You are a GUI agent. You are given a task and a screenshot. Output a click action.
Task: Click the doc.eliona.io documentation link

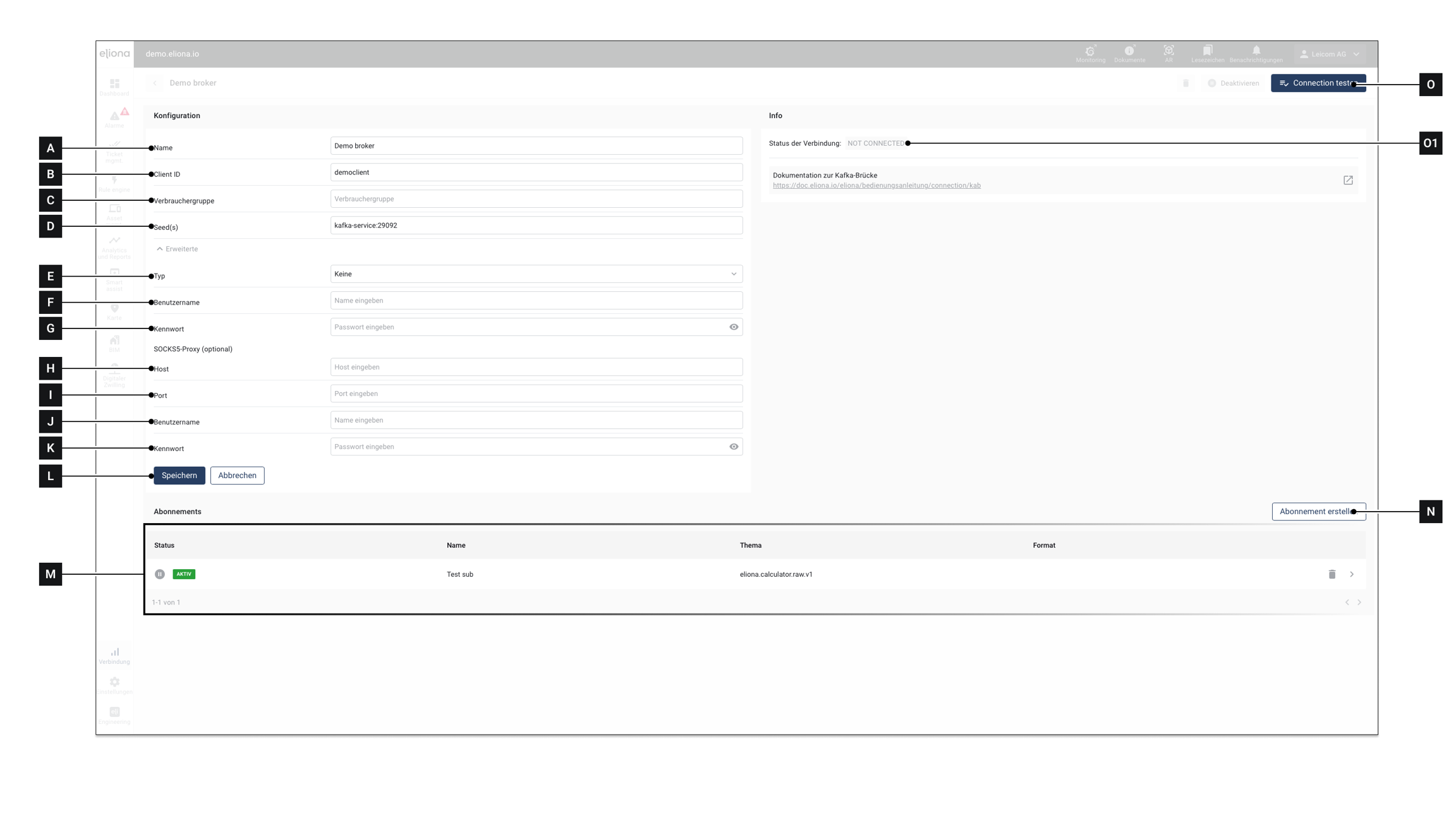pos(877,186)
